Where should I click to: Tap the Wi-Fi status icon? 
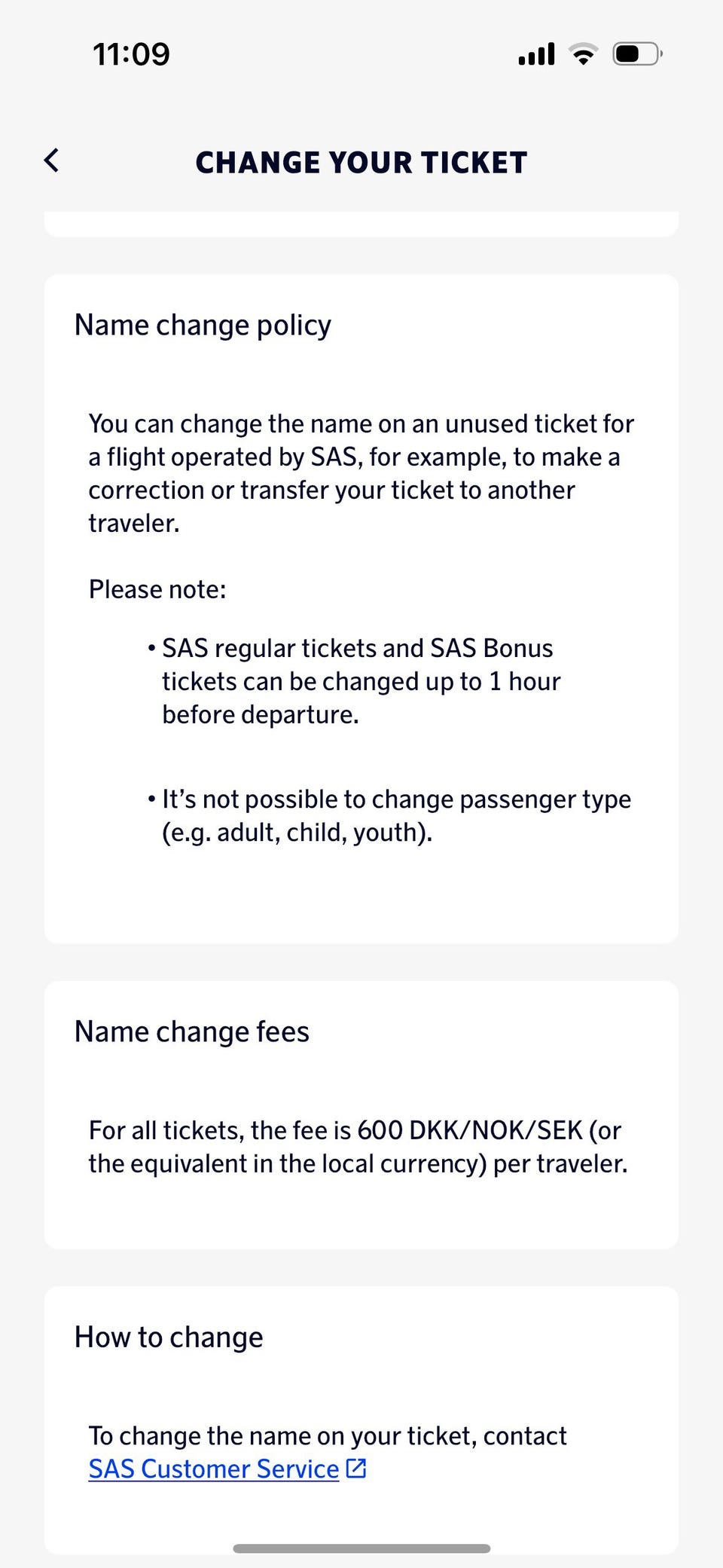coord(583,54)
